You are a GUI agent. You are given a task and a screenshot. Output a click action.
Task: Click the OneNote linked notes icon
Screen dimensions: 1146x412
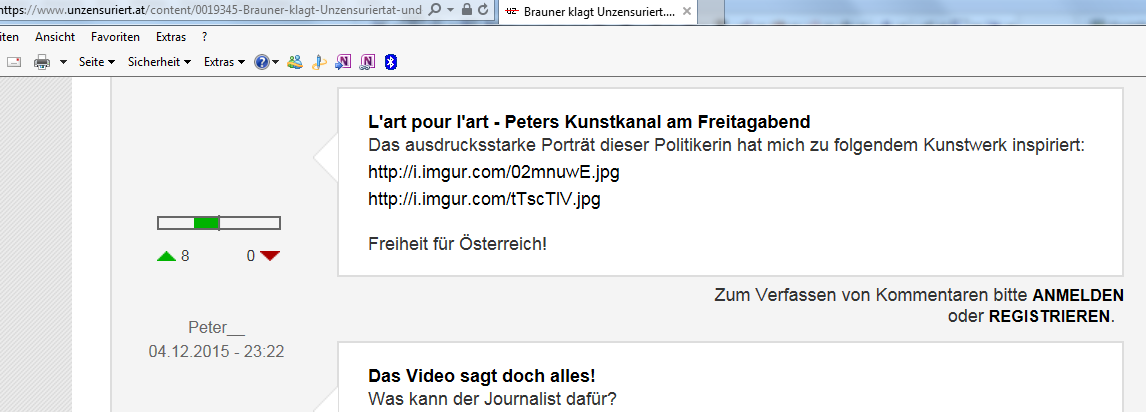click(x=367, y=62)
